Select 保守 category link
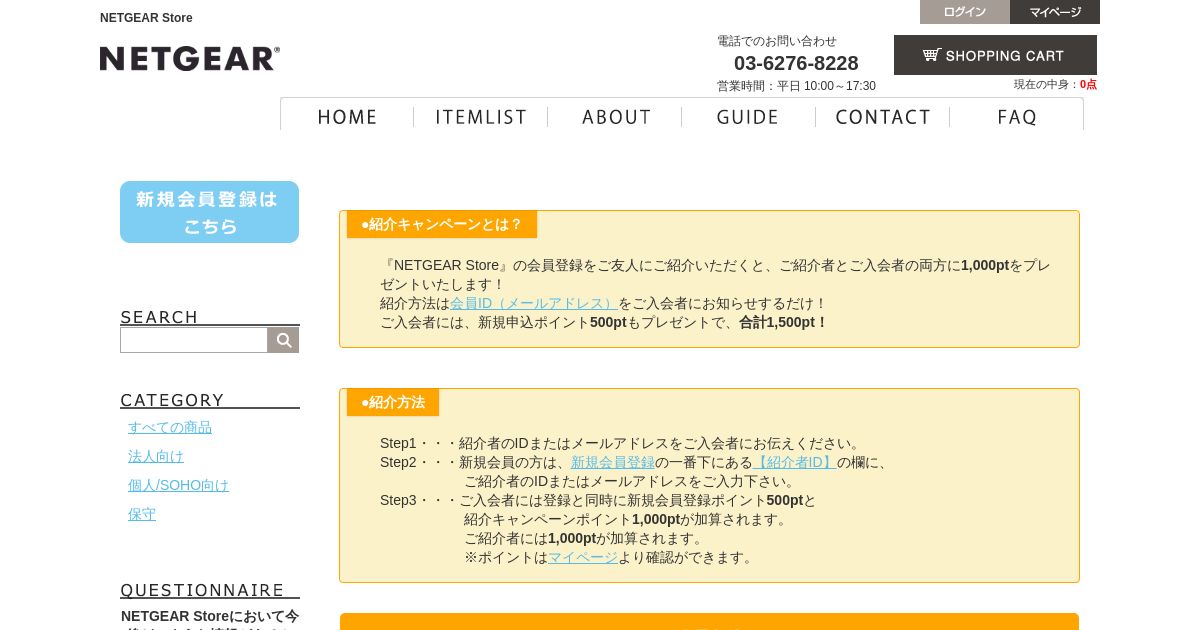The width and height of the screenshot is (1200, 630). point(142,514)
